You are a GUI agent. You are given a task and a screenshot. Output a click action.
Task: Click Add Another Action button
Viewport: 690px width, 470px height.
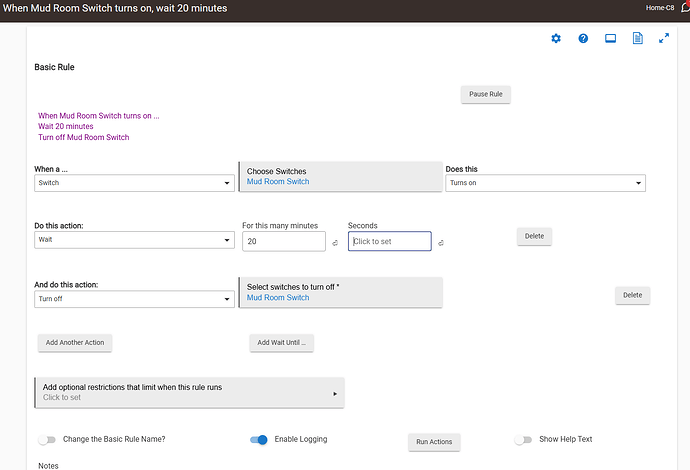[75, 343]
